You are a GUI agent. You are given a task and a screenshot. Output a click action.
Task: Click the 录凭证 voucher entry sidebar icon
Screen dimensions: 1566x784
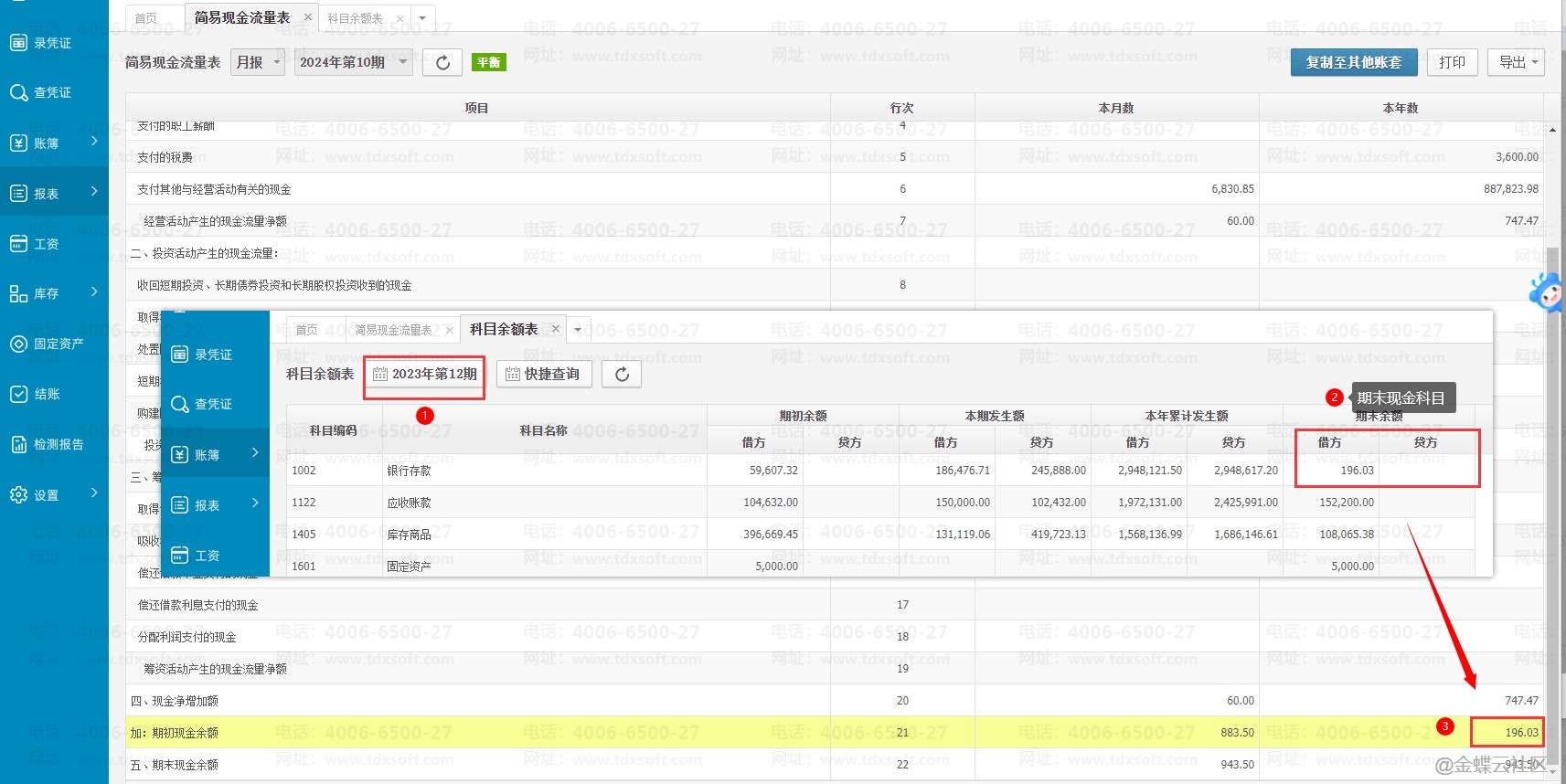pyautogui.click(x=18, y=42)
